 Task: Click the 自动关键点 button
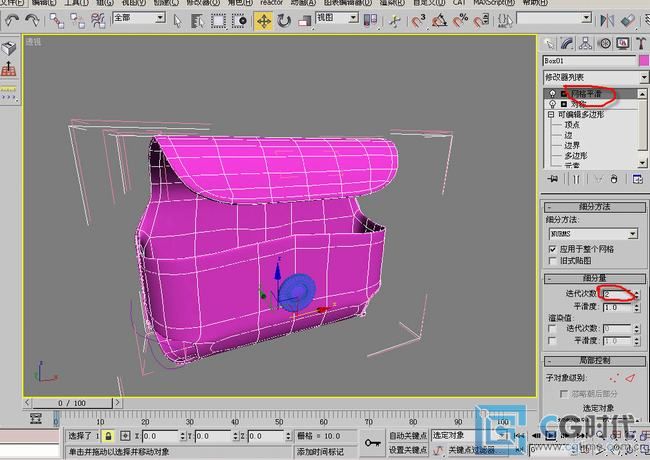[x=408, y=436]
